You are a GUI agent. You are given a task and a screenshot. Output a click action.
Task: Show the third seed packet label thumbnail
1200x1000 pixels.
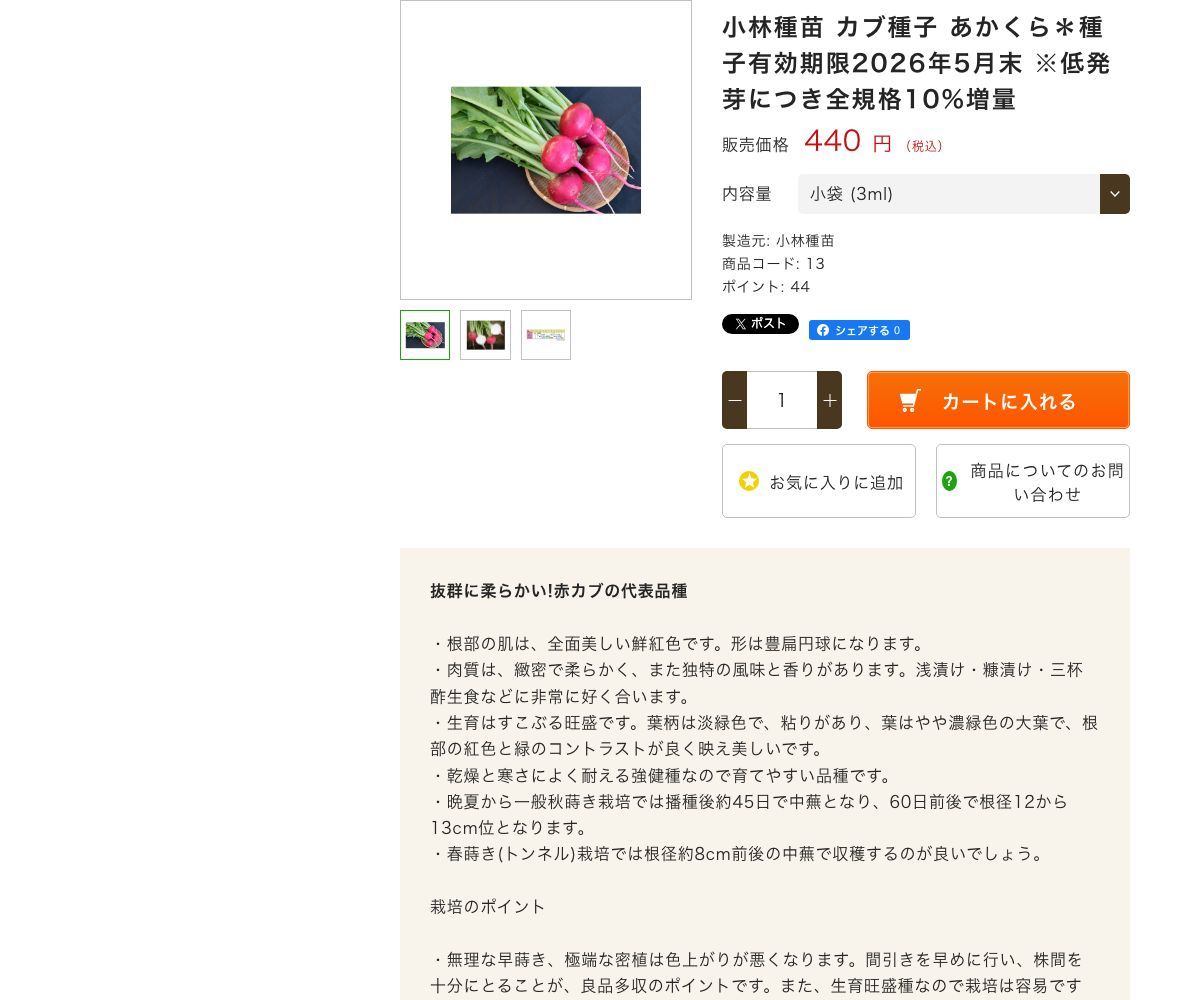click(x=546, y=335)
